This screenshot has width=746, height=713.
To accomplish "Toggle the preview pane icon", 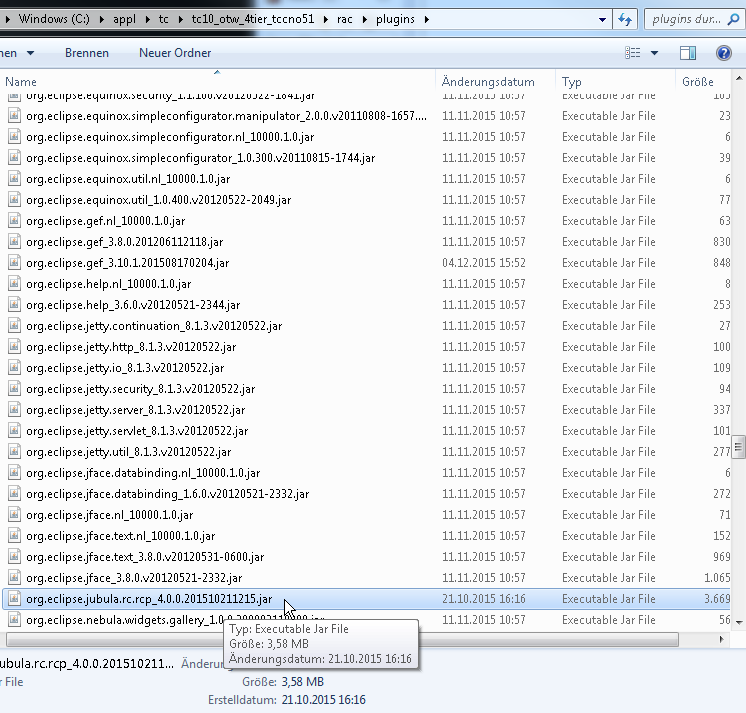I will (x=687, y=53).
